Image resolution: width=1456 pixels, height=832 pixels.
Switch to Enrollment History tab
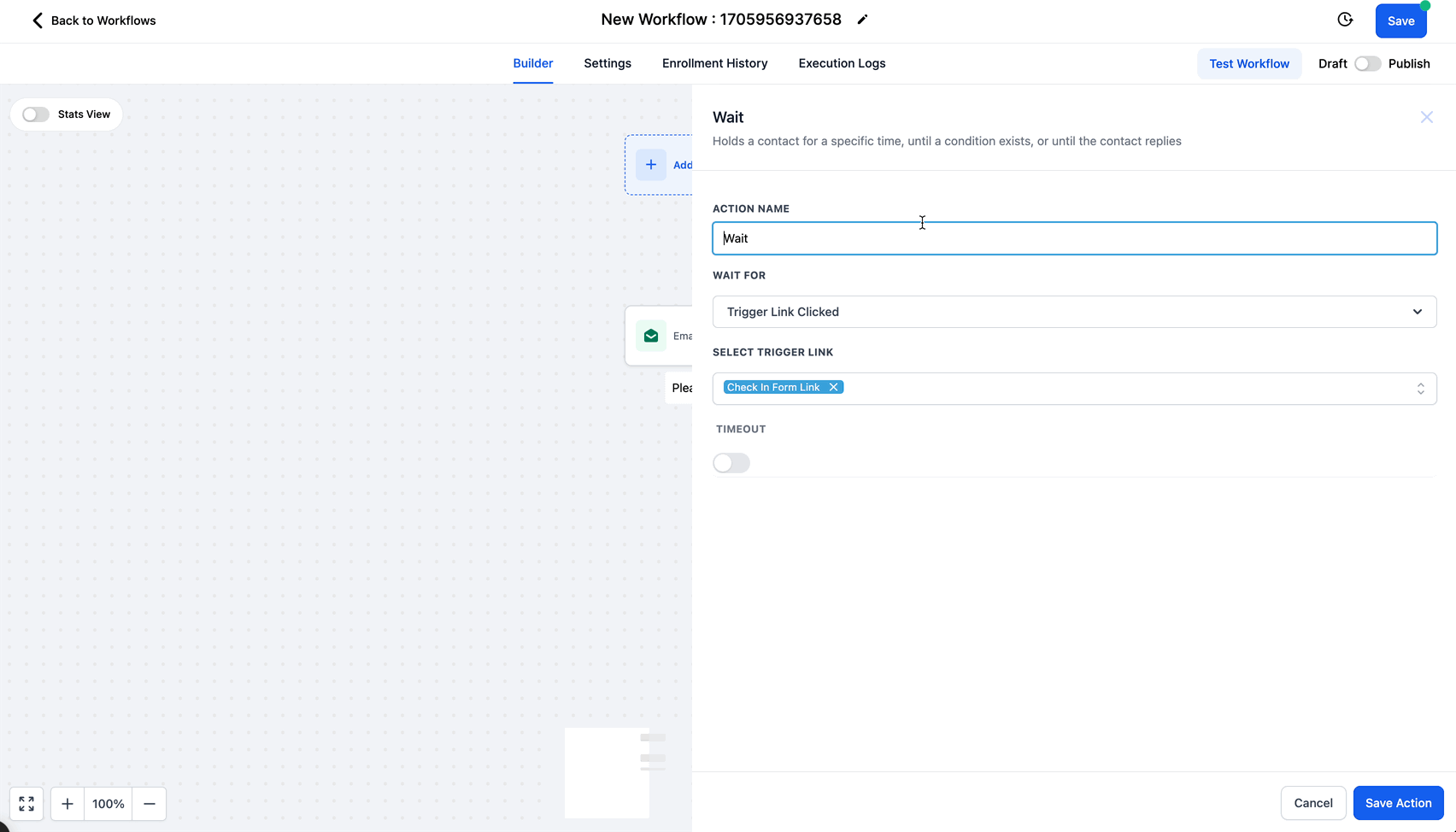[x=714, y=63]
